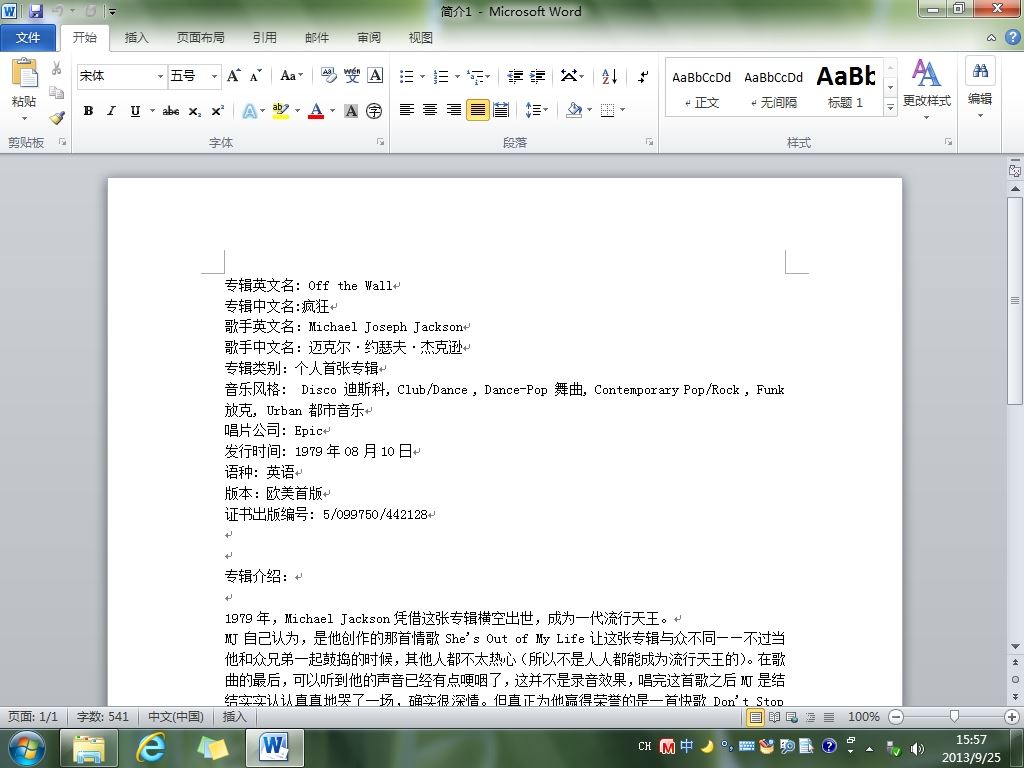
Task: Click the Cut scissors icon
Action: (57, 69)
